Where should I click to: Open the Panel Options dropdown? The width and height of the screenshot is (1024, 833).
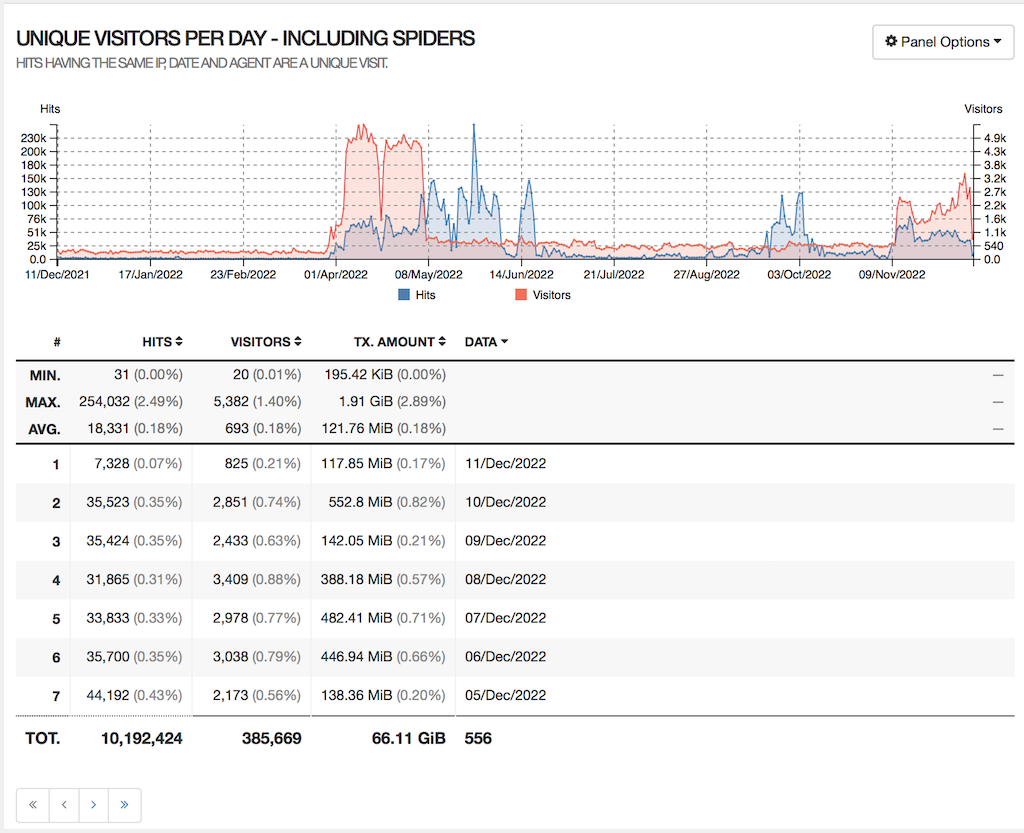[943, 42]
